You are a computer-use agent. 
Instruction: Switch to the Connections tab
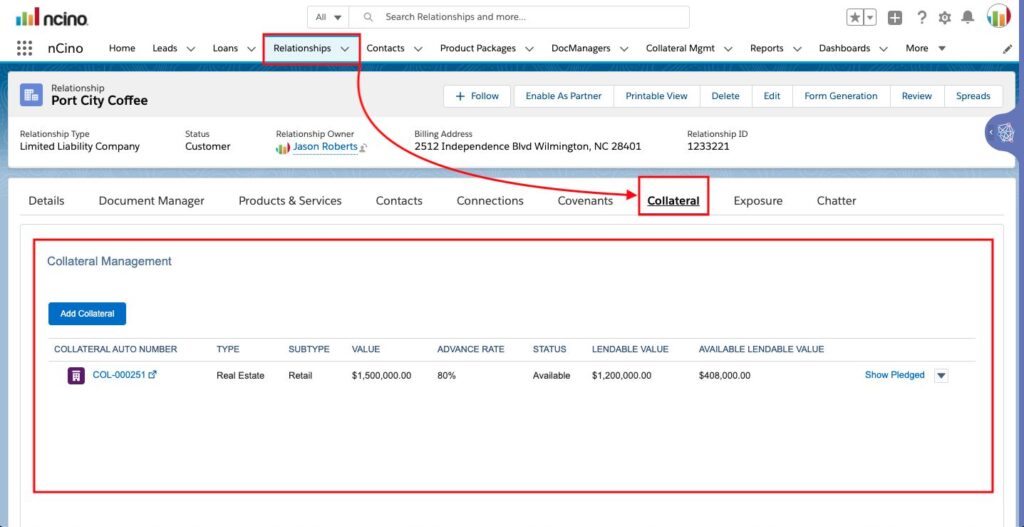coord(490,201)
